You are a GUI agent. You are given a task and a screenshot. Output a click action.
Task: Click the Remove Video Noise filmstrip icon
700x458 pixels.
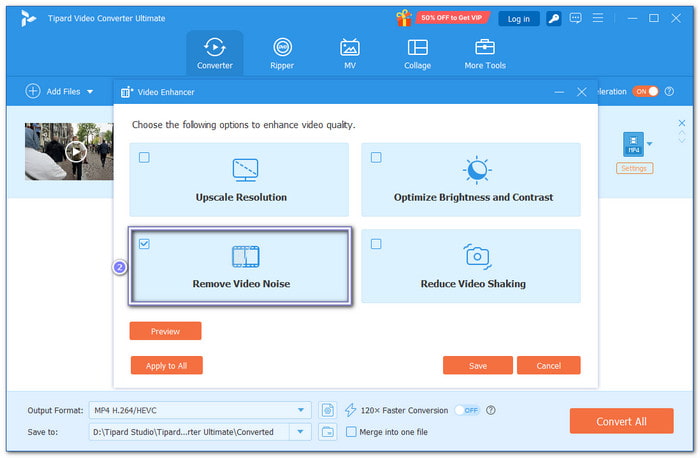click(x=246, y=257)
